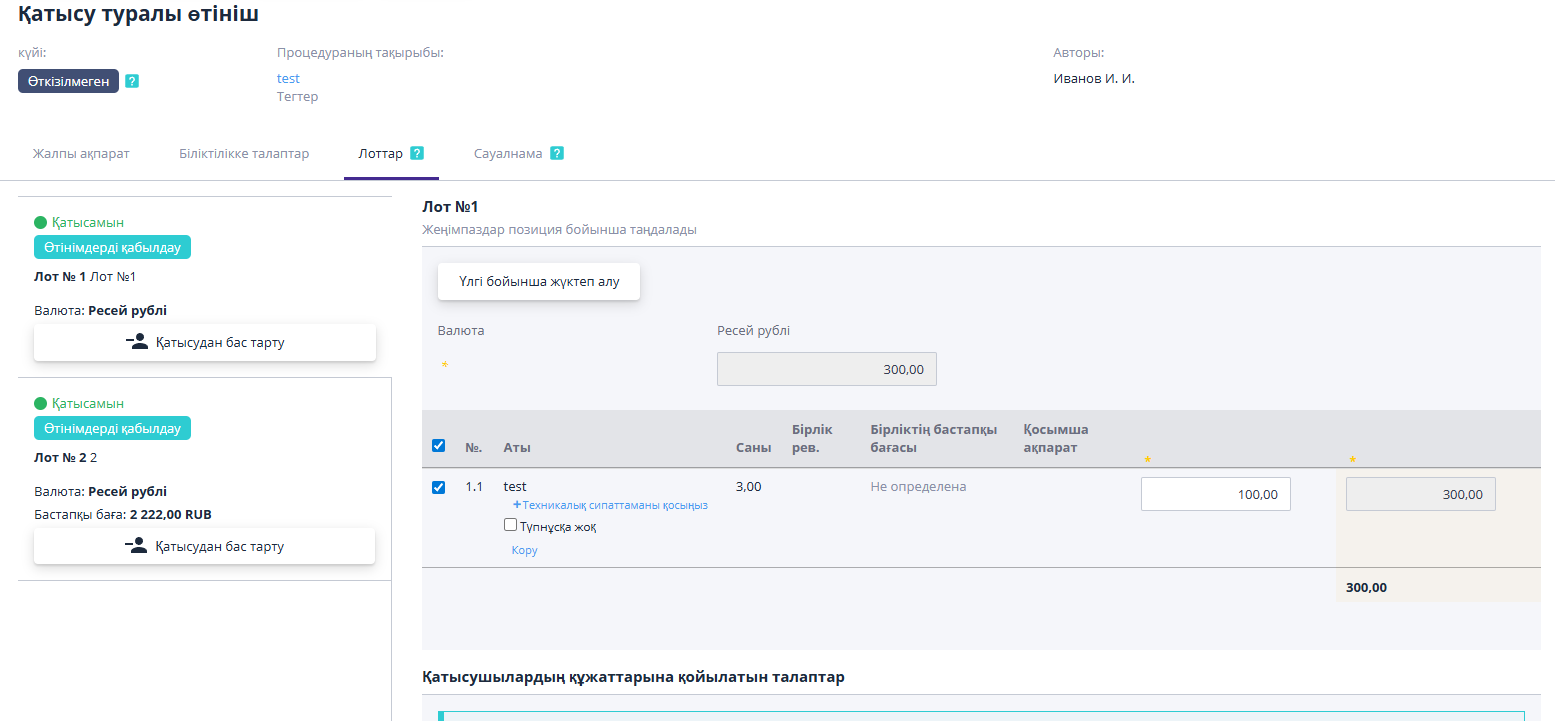The width and height of the screenshot is (1555, 721).
Task: Enable the Түпнұсқа жоқ checkbox
Action: click(511, 525)
